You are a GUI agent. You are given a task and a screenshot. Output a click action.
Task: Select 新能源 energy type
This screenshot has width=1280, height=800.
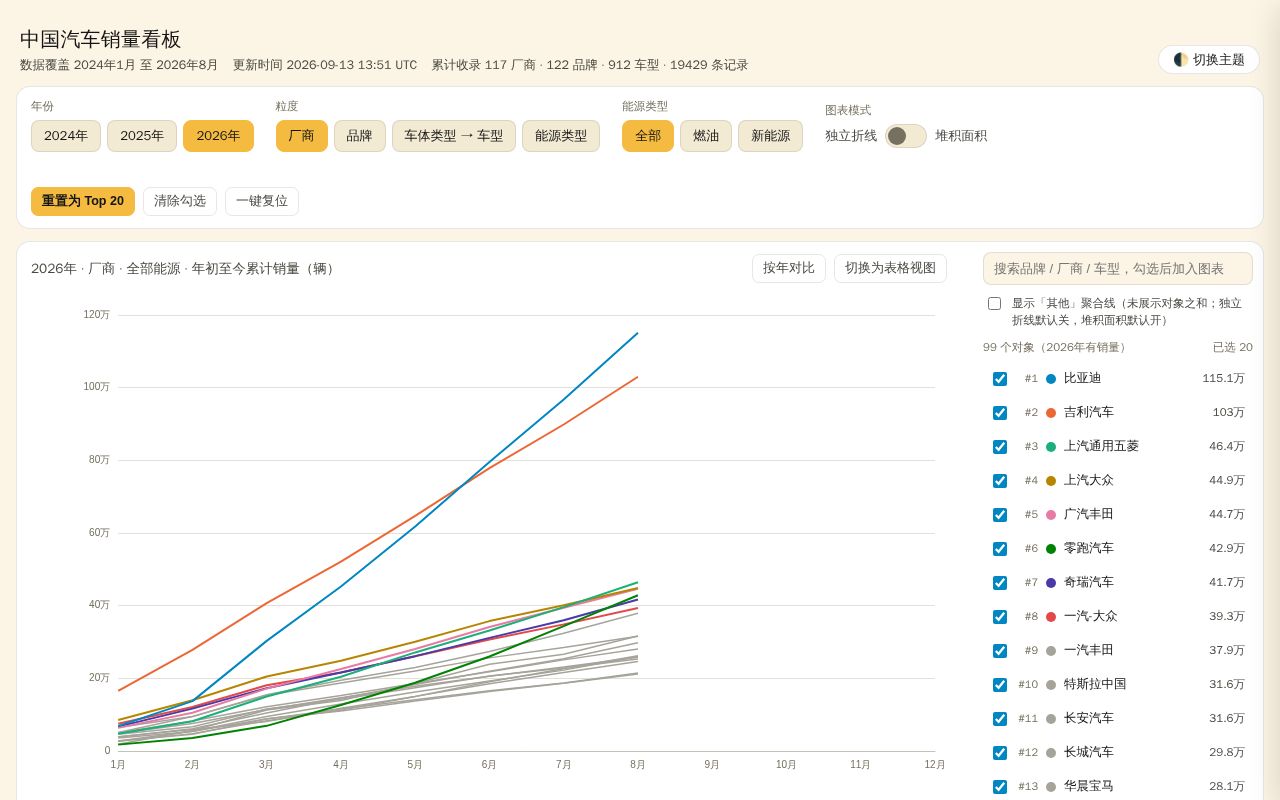pyautogui.click(x=770, y=136)
